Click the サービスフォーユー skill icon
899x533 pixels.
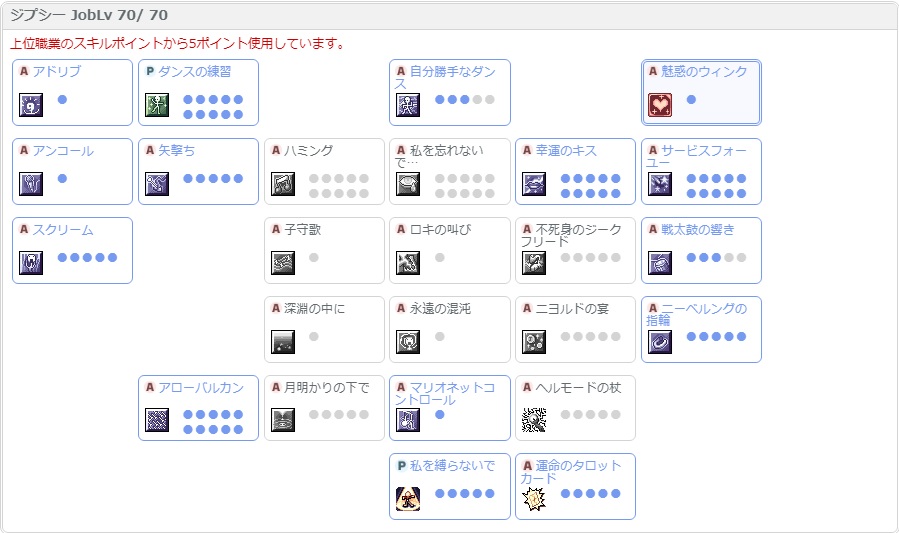point(660,185)
